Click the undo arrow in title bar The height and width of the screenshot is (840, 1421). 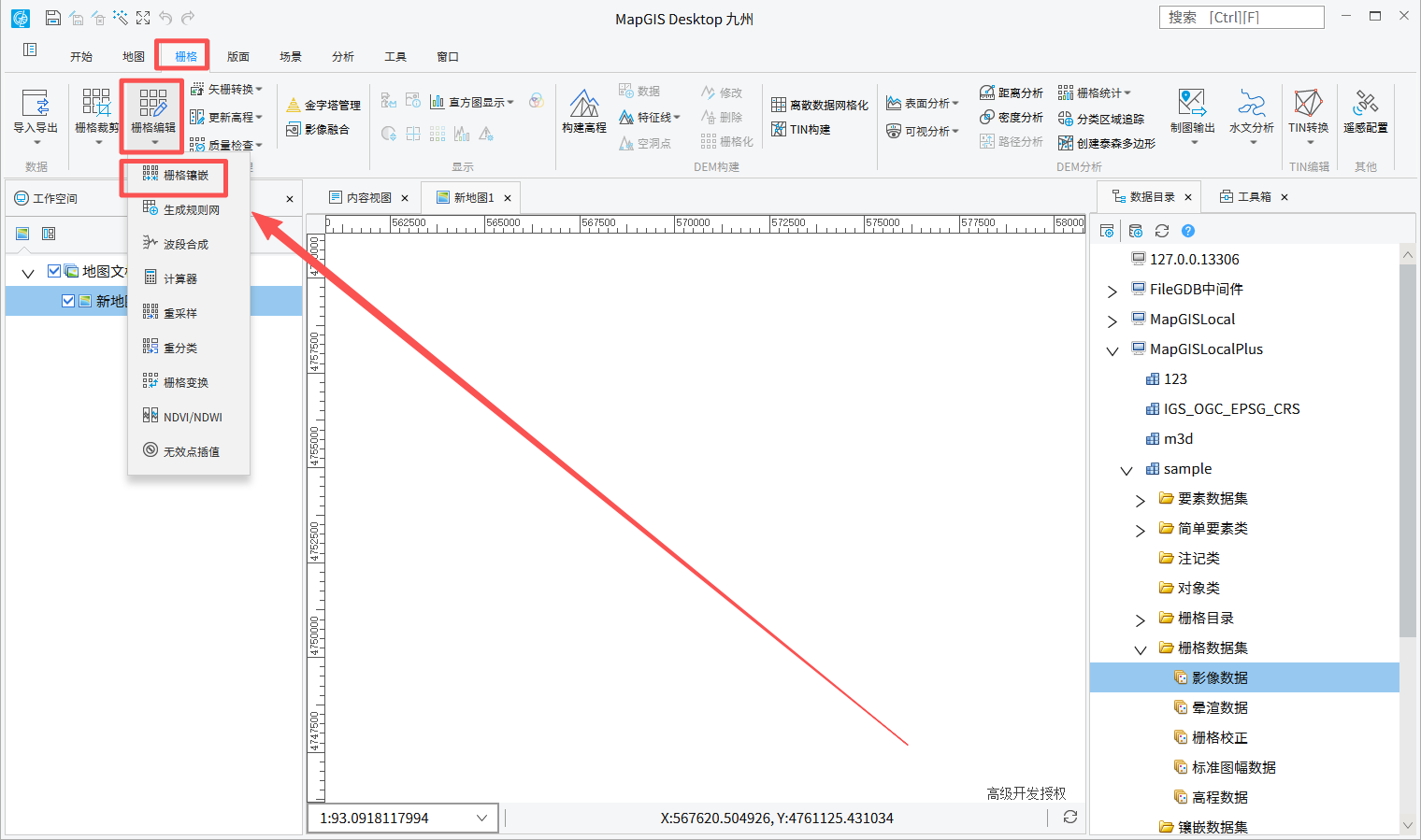(x=165, y=18)
